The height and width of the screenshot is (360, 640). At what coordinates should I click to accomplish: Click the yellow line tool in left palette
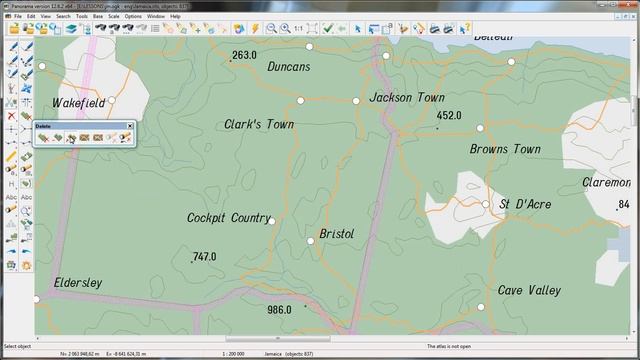(11, 156)
